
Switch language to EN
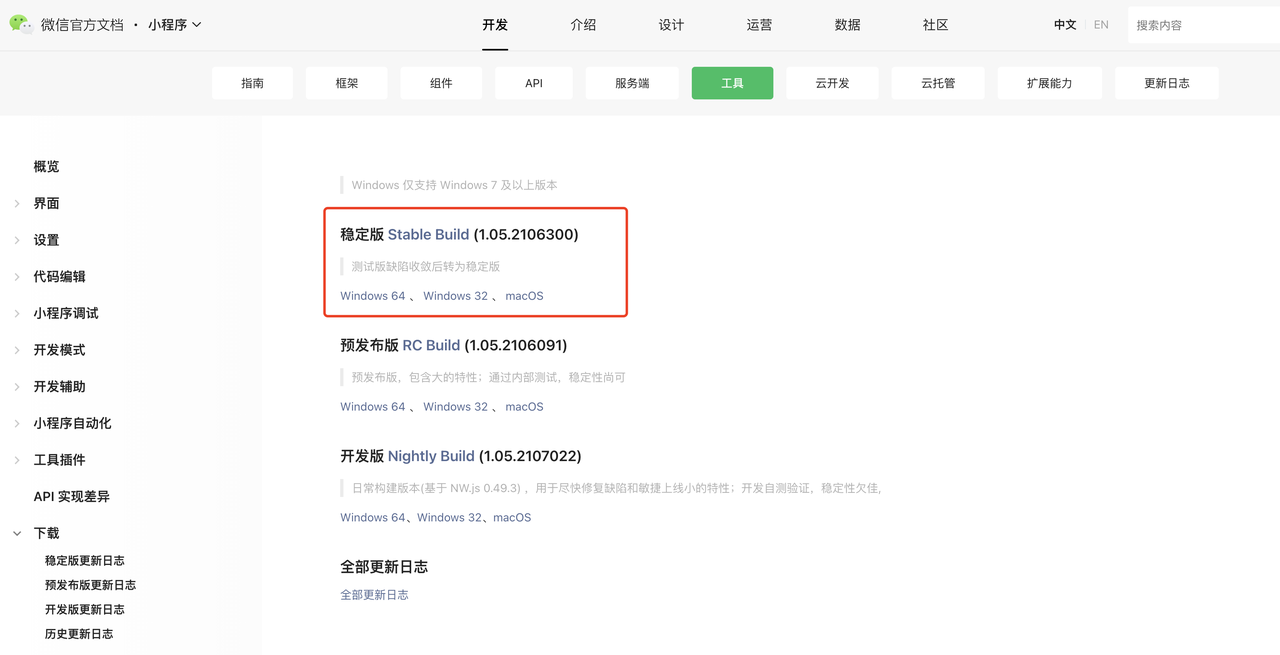coord(1101,25)
